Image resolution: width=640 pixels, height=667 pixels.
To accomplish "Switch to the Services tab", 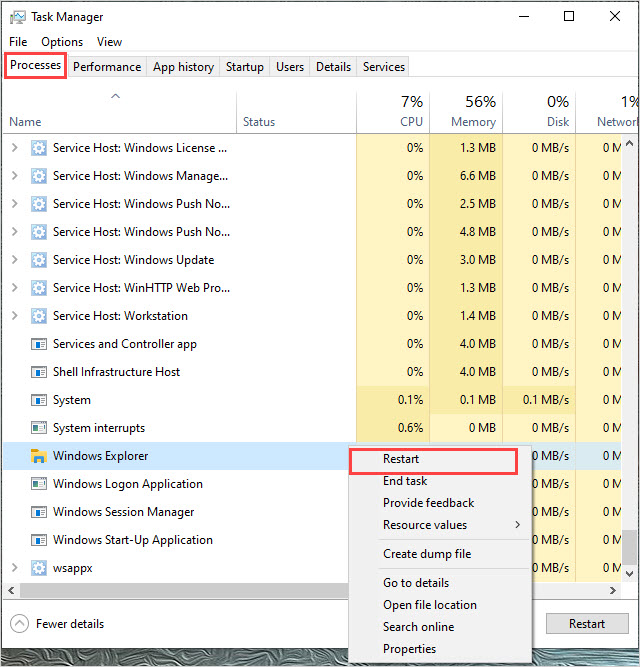I will coord(384,67).
